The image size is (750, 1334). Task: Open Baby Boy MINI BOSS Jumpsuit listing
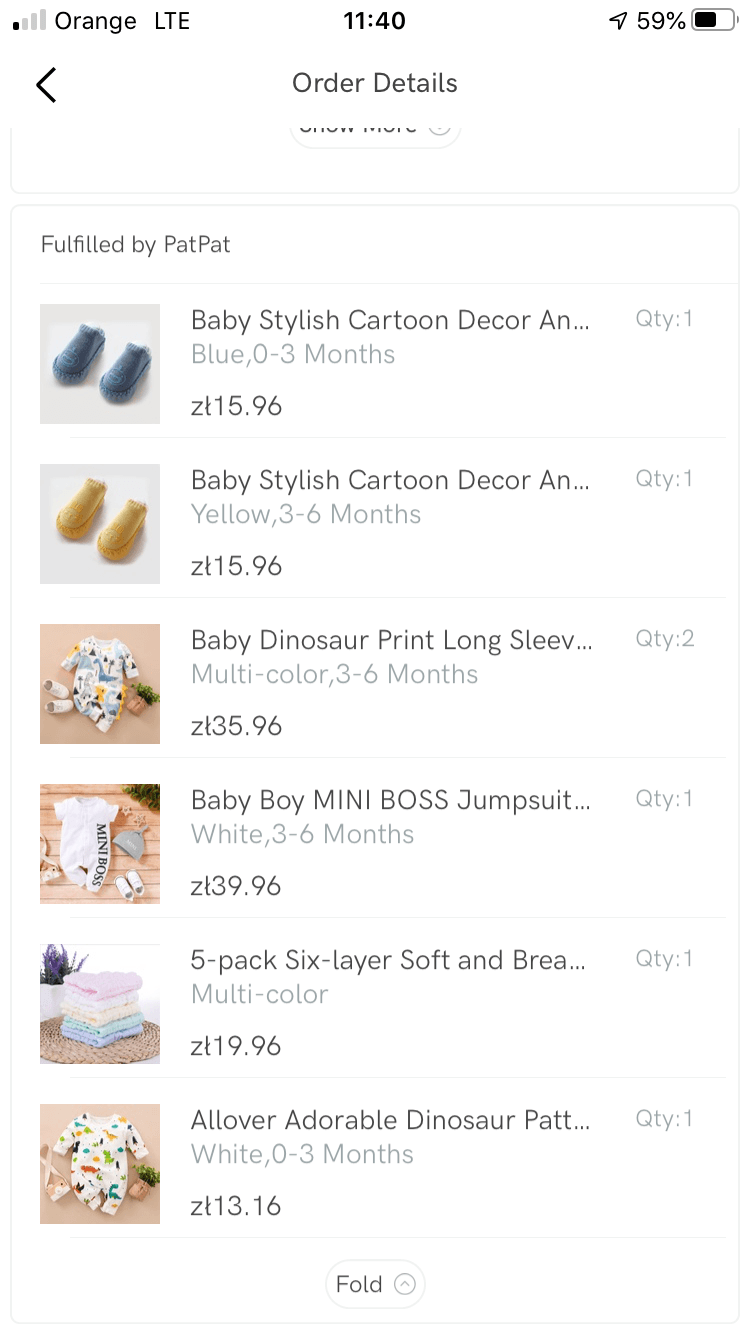click(x=390, y=800)
